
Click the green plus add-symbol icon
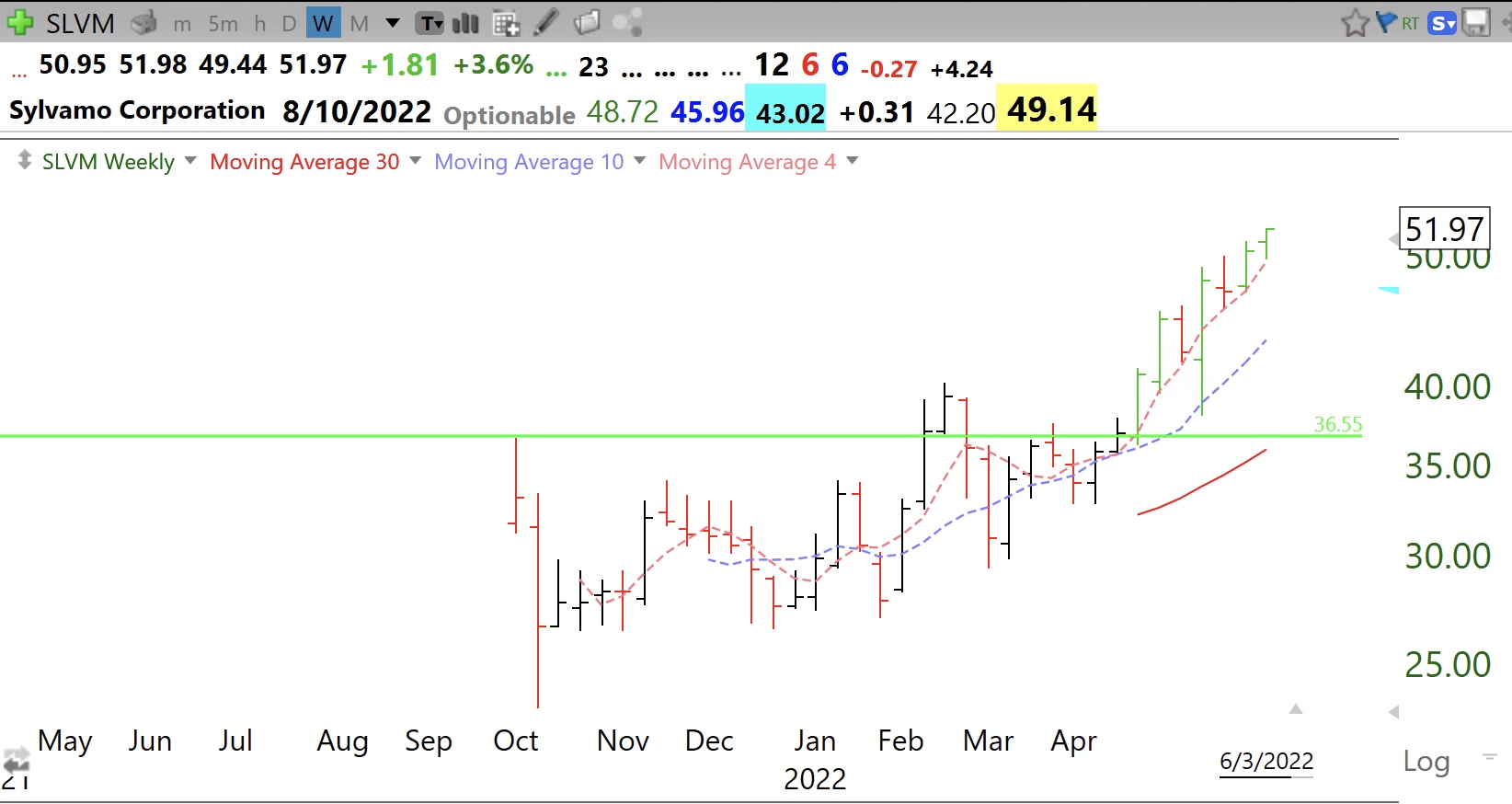(19, 22)
